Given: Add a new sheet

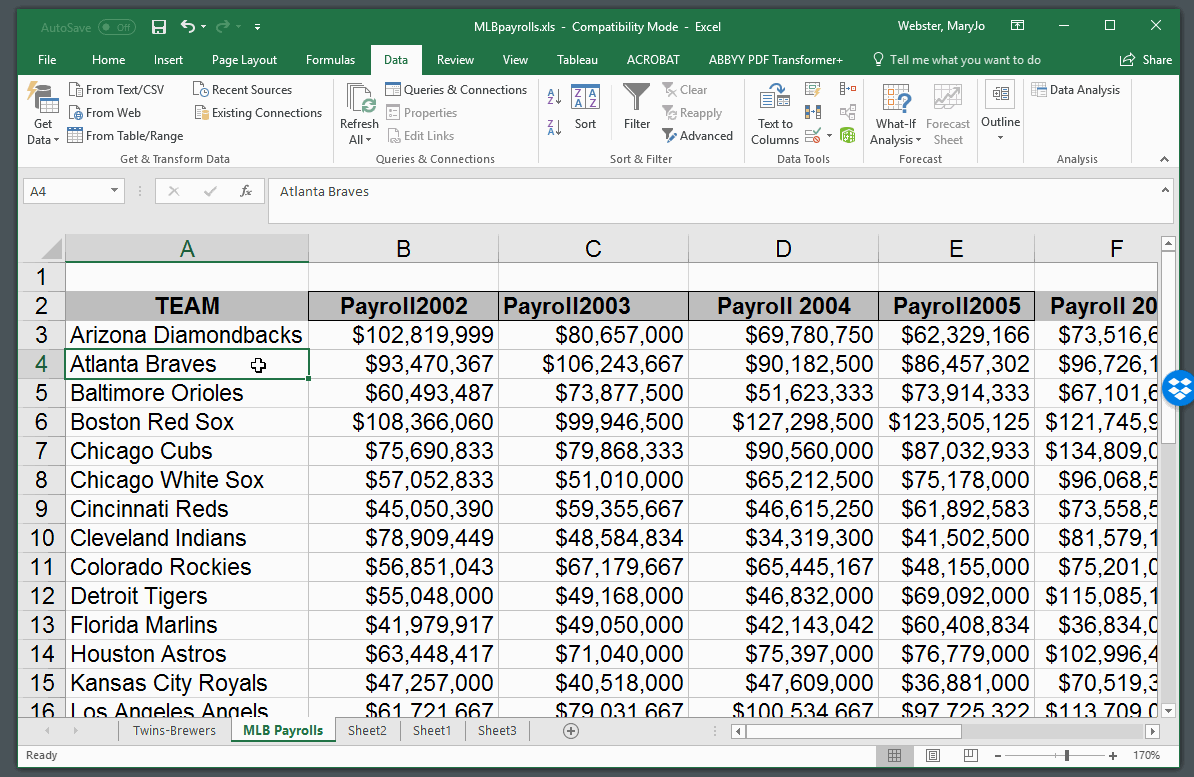Looking at the screenshot, I should pos(570,731).
